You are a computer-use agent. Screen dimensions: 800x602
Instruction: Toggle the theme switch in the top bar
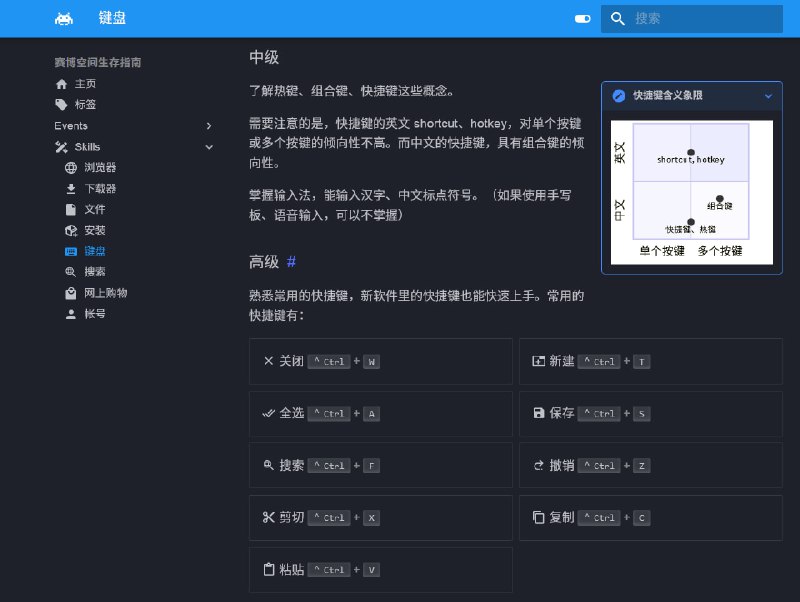(x=581, y=18)
